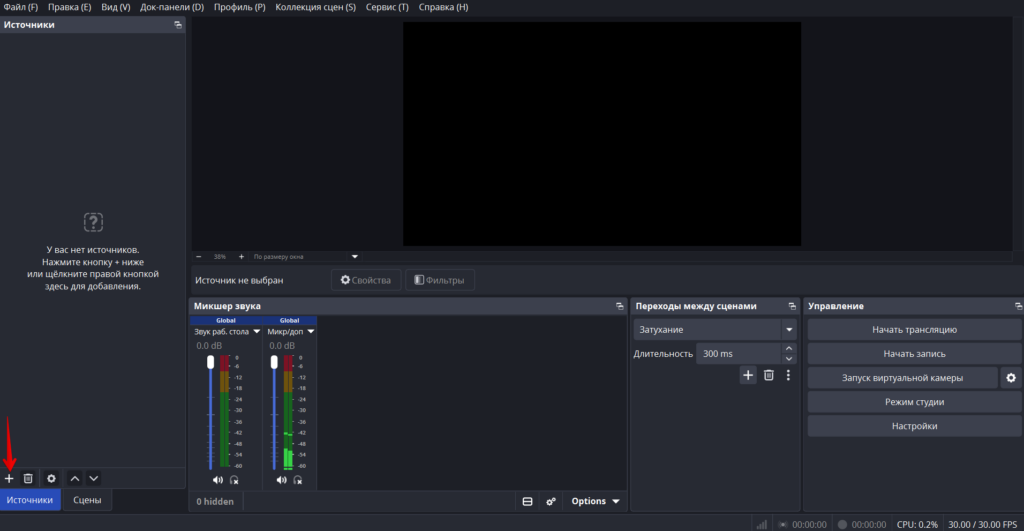Open the Вид (V) menu

click(x=116, y=7)
